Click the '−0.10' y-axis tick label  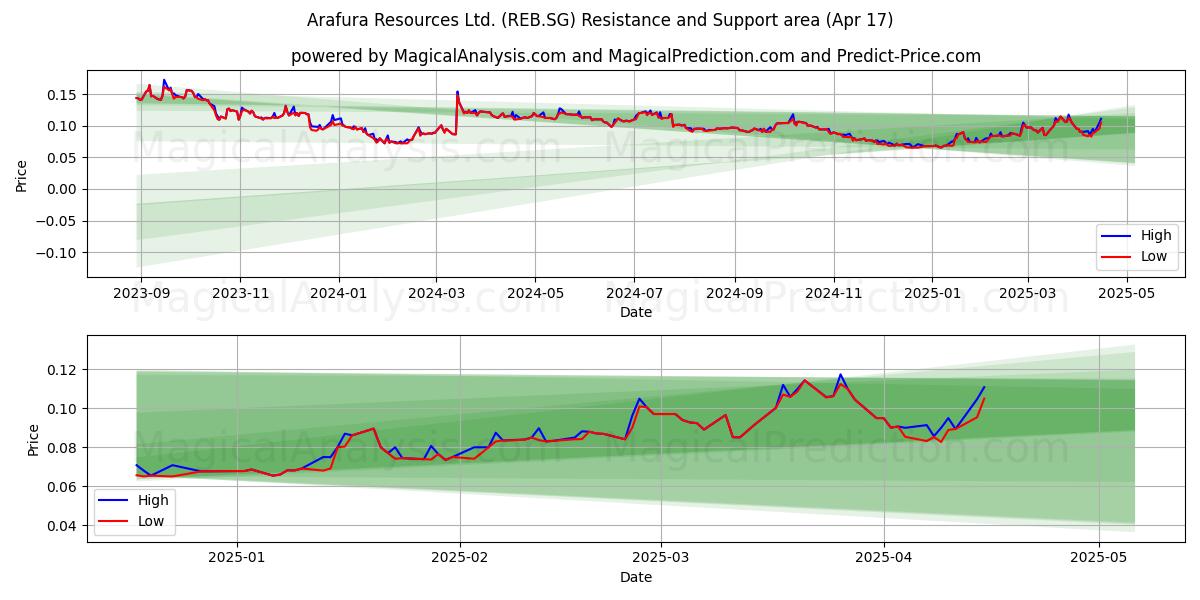57,253
